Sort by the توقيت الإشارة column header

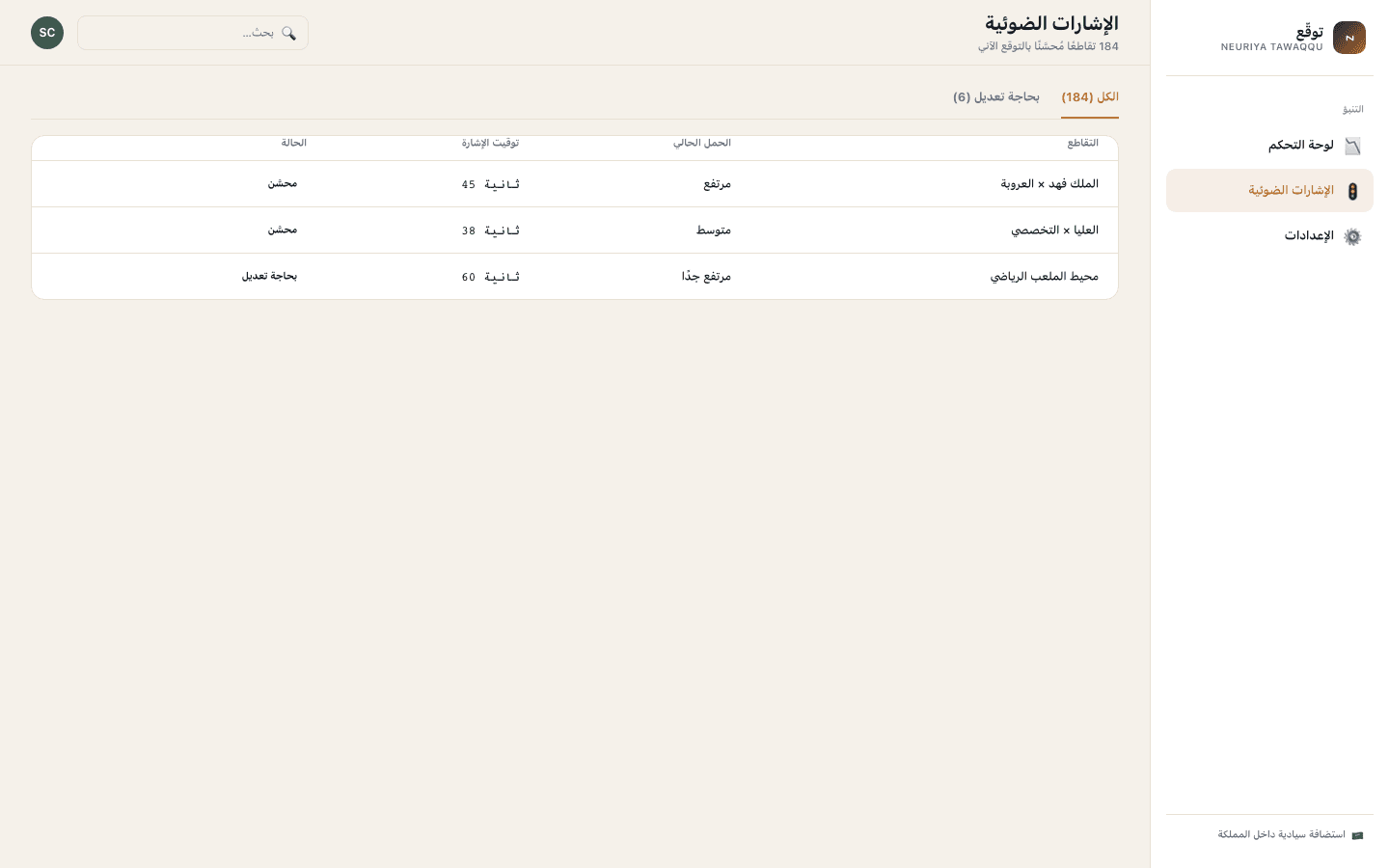pos(490,143)
